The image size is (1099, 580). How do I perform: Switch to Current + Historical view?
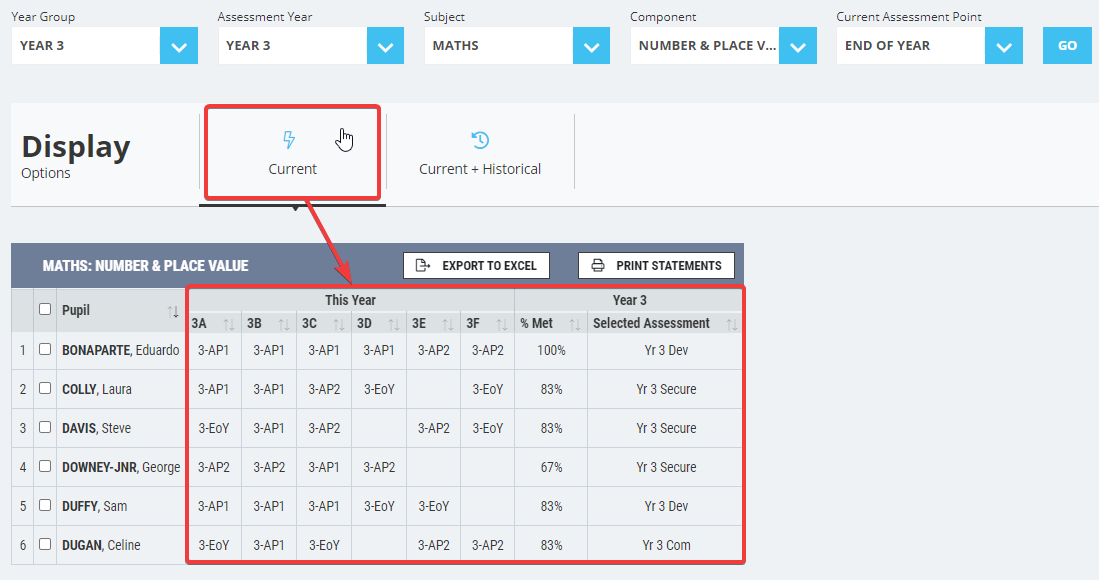tap(480, 150)
